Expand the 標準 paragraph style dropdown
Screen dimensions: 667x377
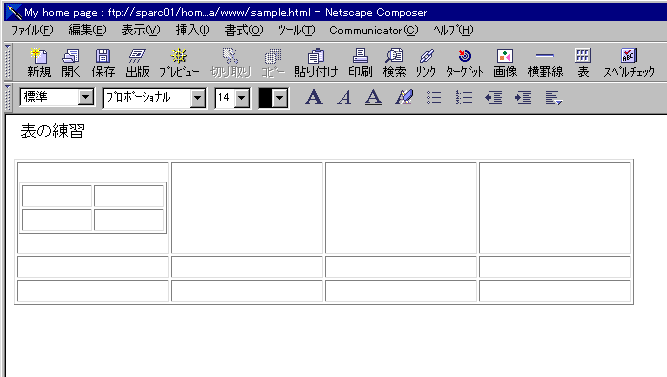tap(86, 97)
